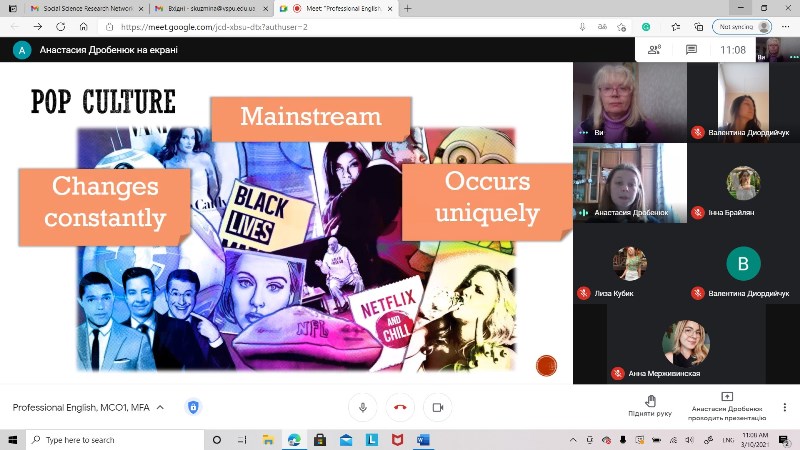Open the tab actions menu at far left of the tab strip
This screenshot has width=800, height=450.
coord(13,9)
